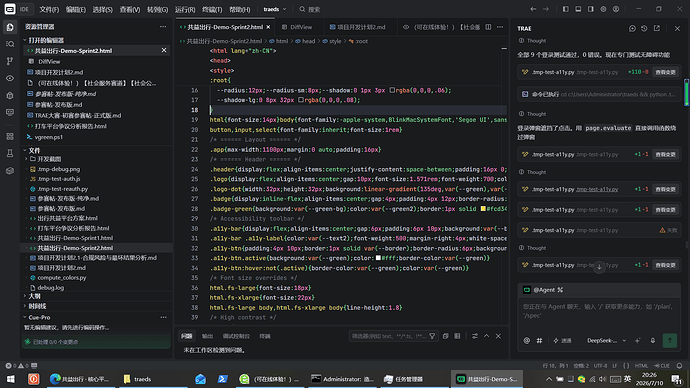The width and height of the screenshot is (690, 388).
Task: Click the #fff color swatch on line 33
Action: (x=378, y=258)
